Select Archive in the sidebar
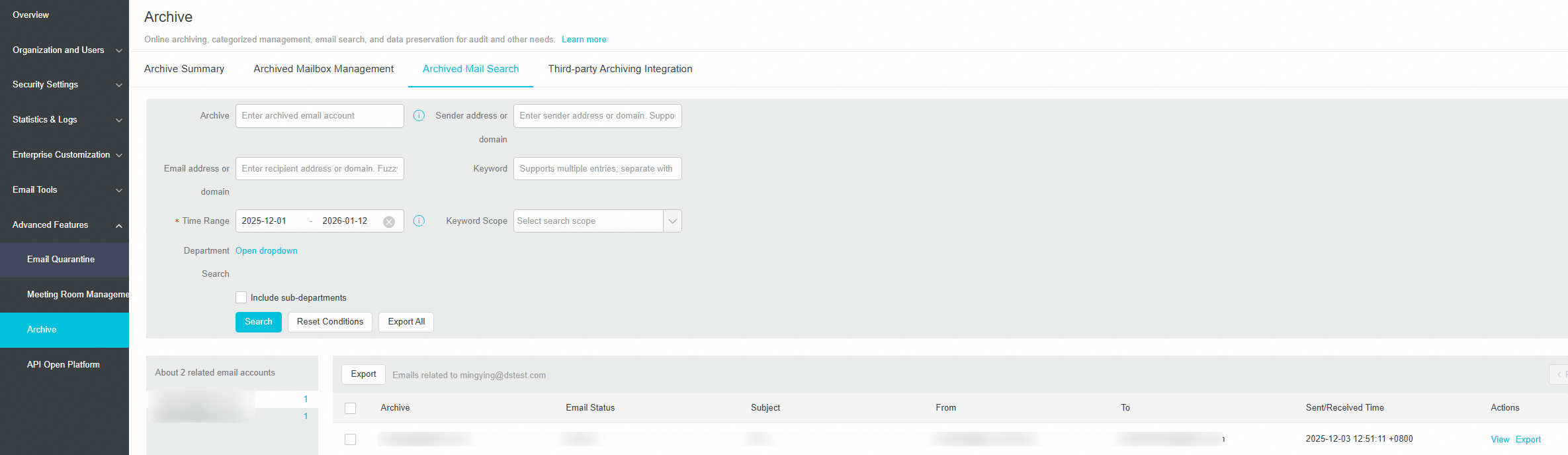1568x455 pixels. pyautogui.click(x=65, y=330)
